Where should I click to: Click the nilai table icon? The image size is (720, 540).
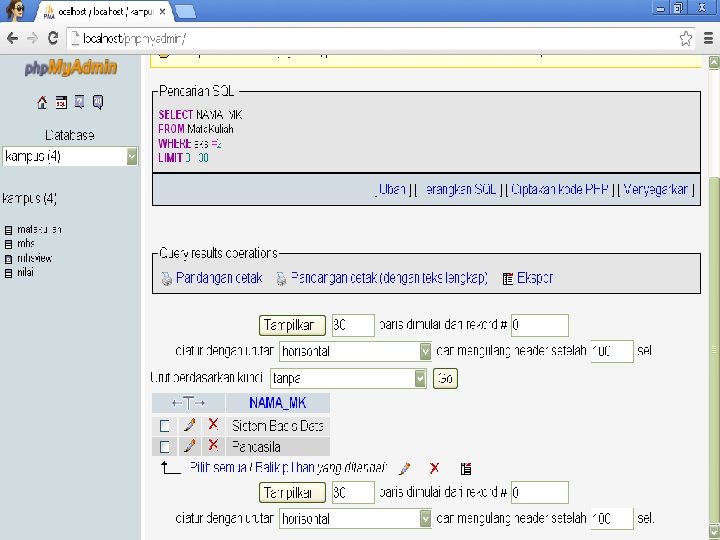(8, 273)
